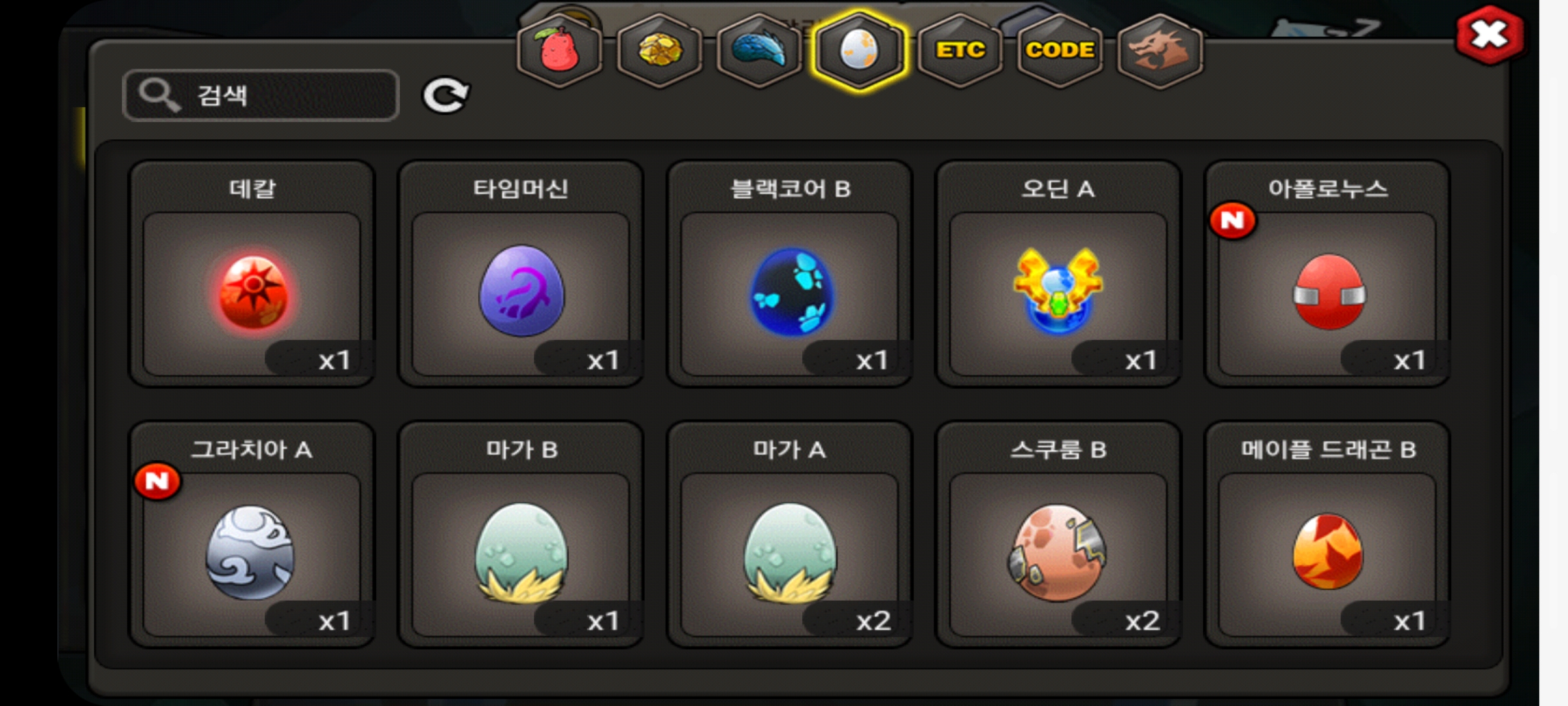Select the blue dragon scale tab
1568x706 pixels.
[x=759, y=50]
